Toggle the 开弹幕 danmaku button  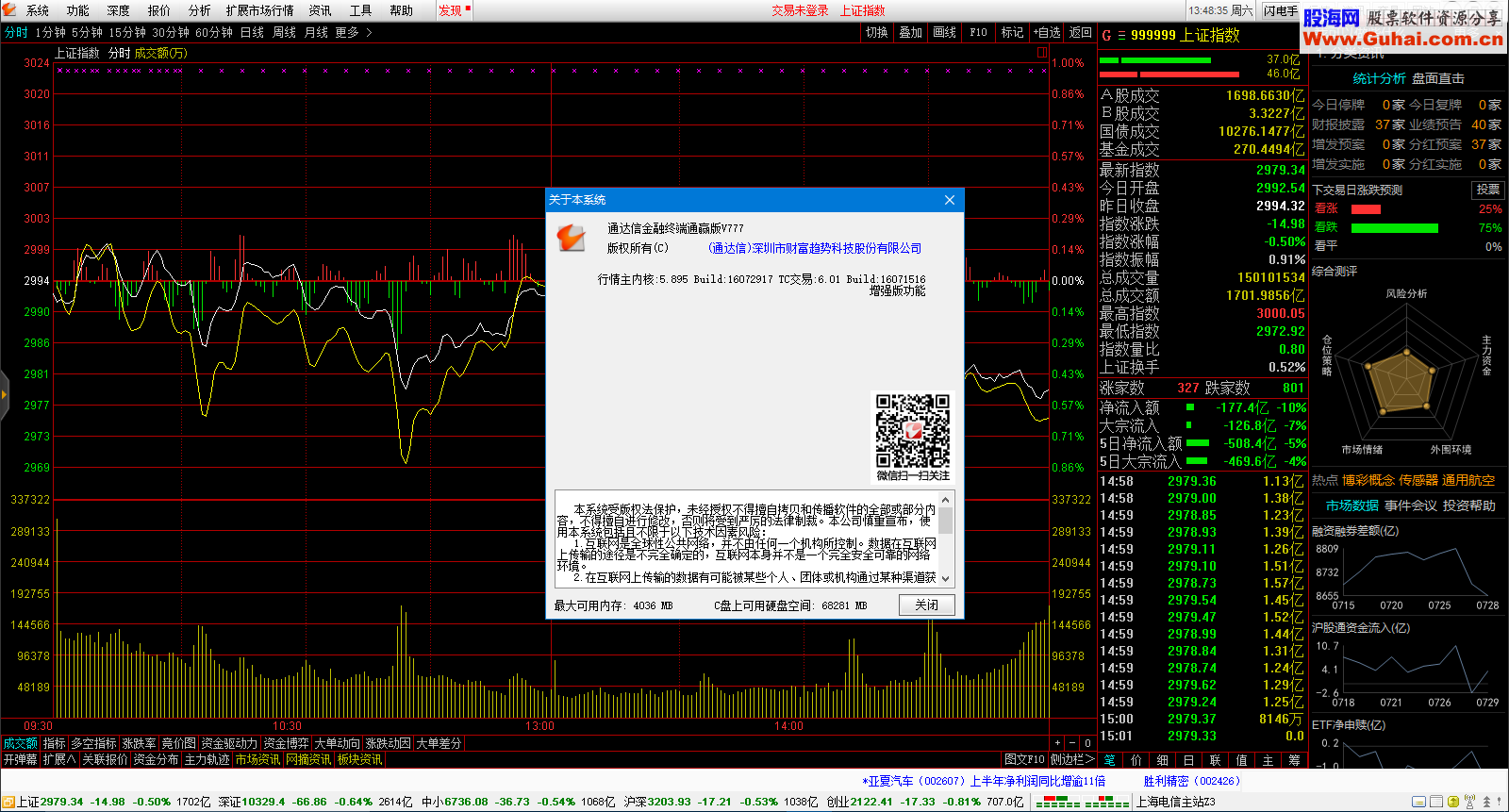(20, 759)
